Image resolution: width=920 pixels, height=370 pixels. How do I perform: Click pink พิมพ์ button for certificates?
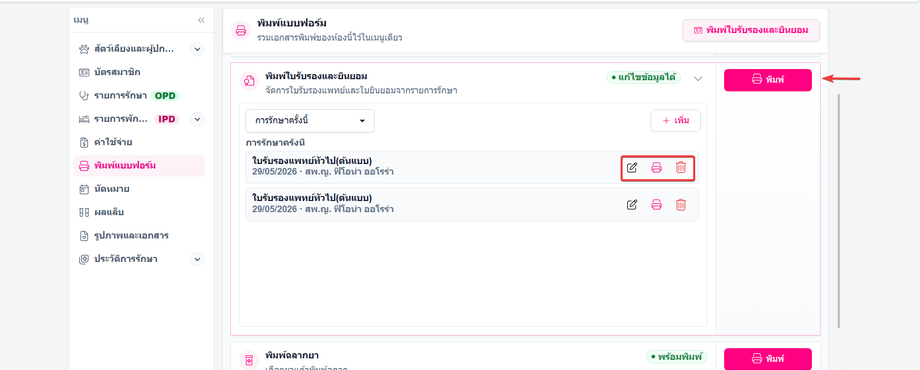(x=767, y=80)
